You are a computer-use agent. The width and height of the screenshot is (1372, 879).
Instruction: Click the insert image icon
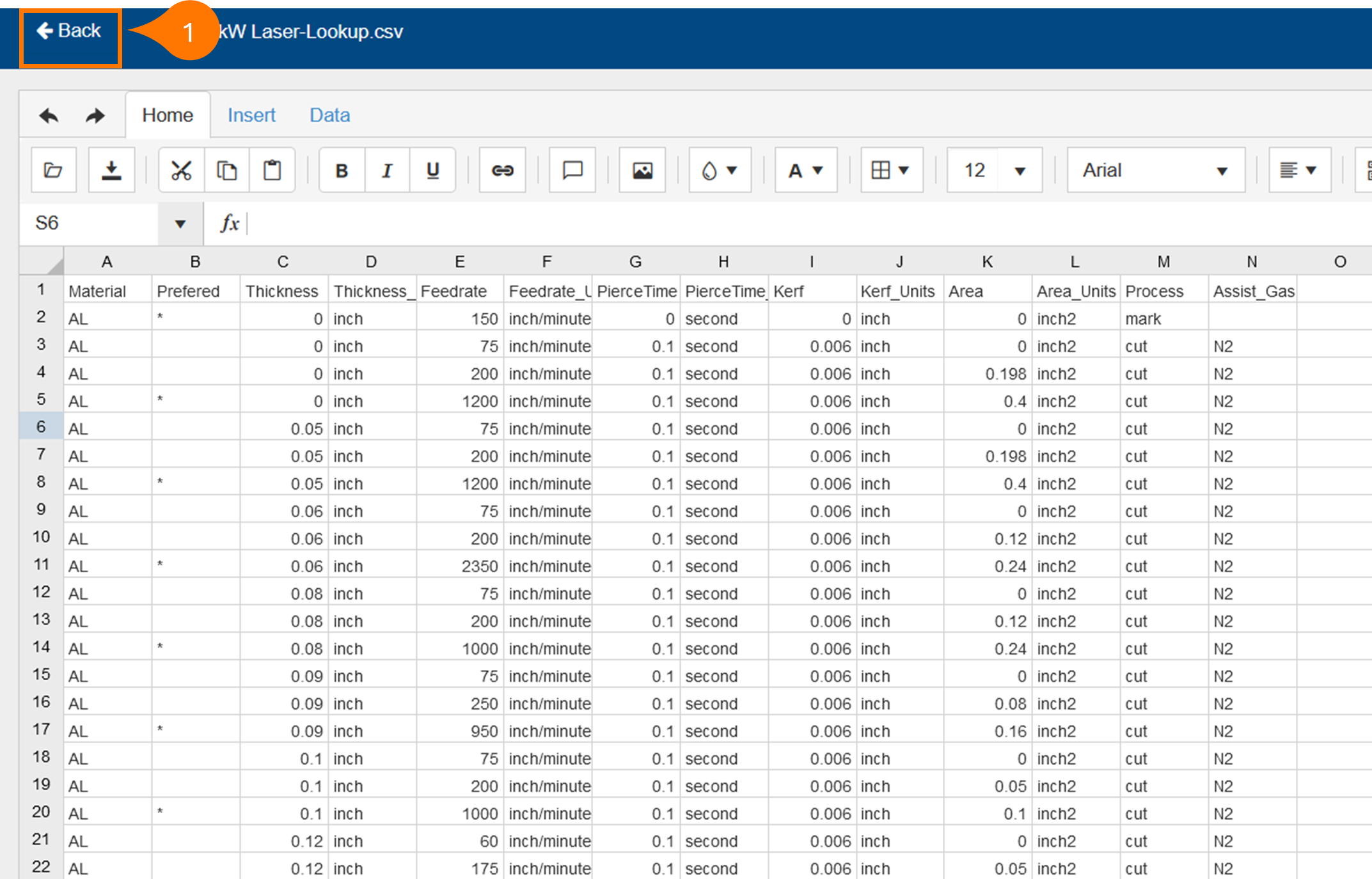[642, 170]
